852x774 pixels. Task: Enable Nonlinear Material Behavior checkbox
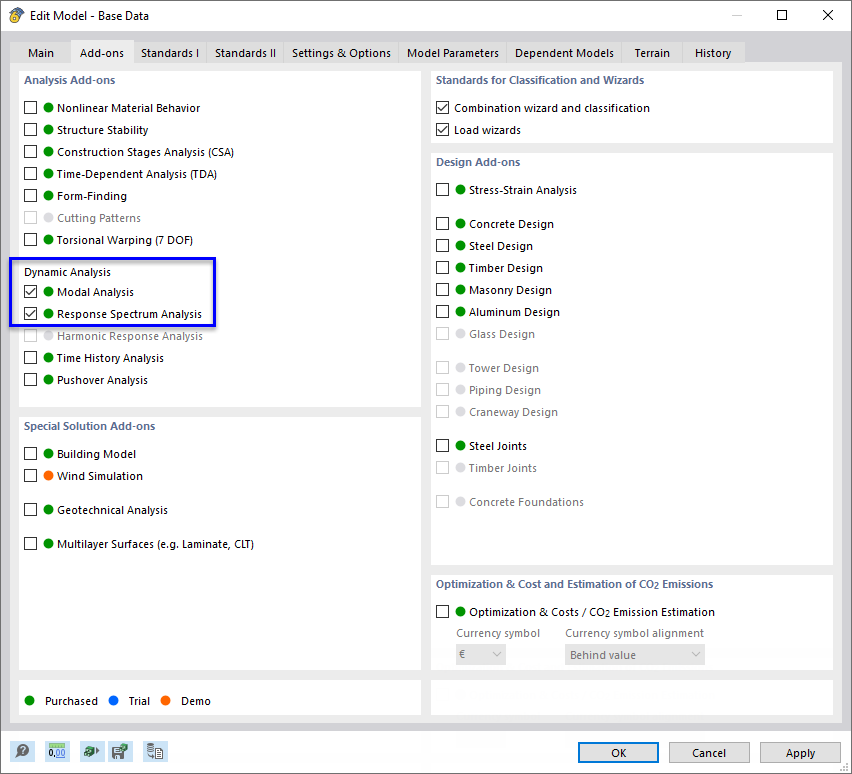tap(30, 108)
